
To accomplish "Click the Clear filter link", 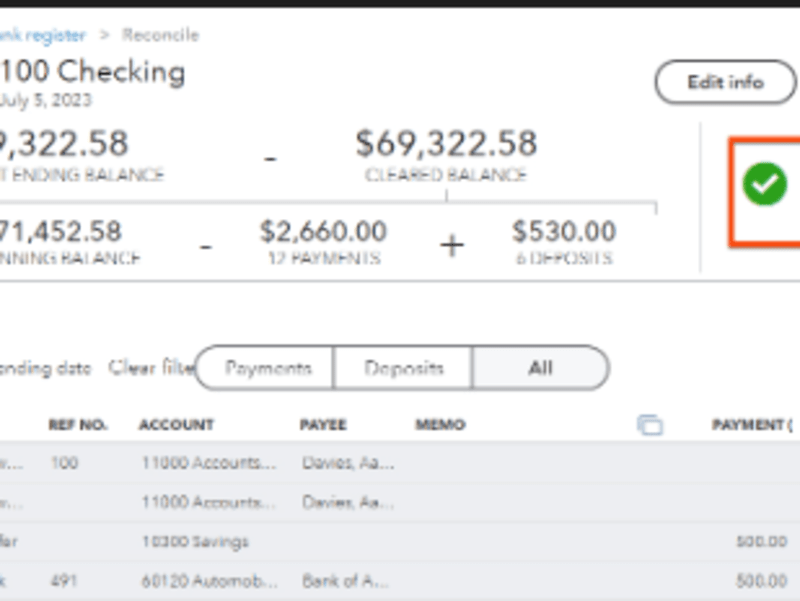I will (x=152, y=367).
